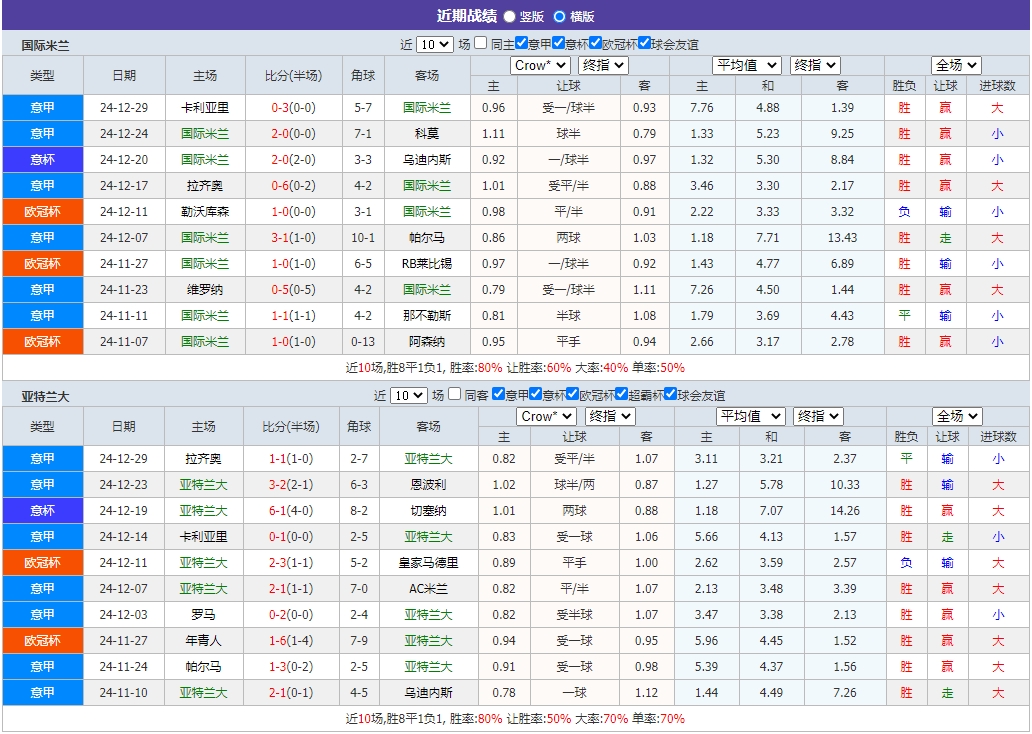Disable the 欧冠杯 checkbox for 国际米兰
Viewport: 1032px width, 734px height.
click(596, 44)
